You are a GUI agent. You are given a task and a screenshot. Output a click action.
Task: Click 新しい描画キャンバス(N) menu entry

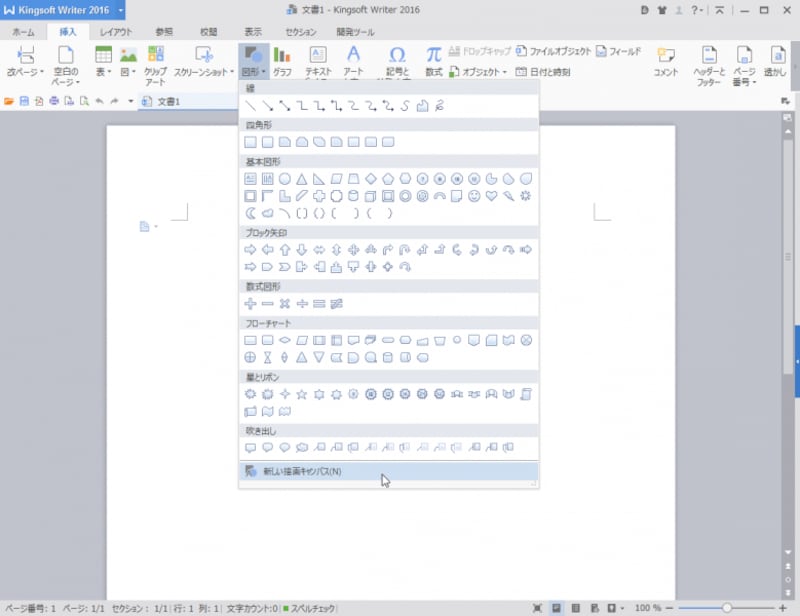coord(302,471)
